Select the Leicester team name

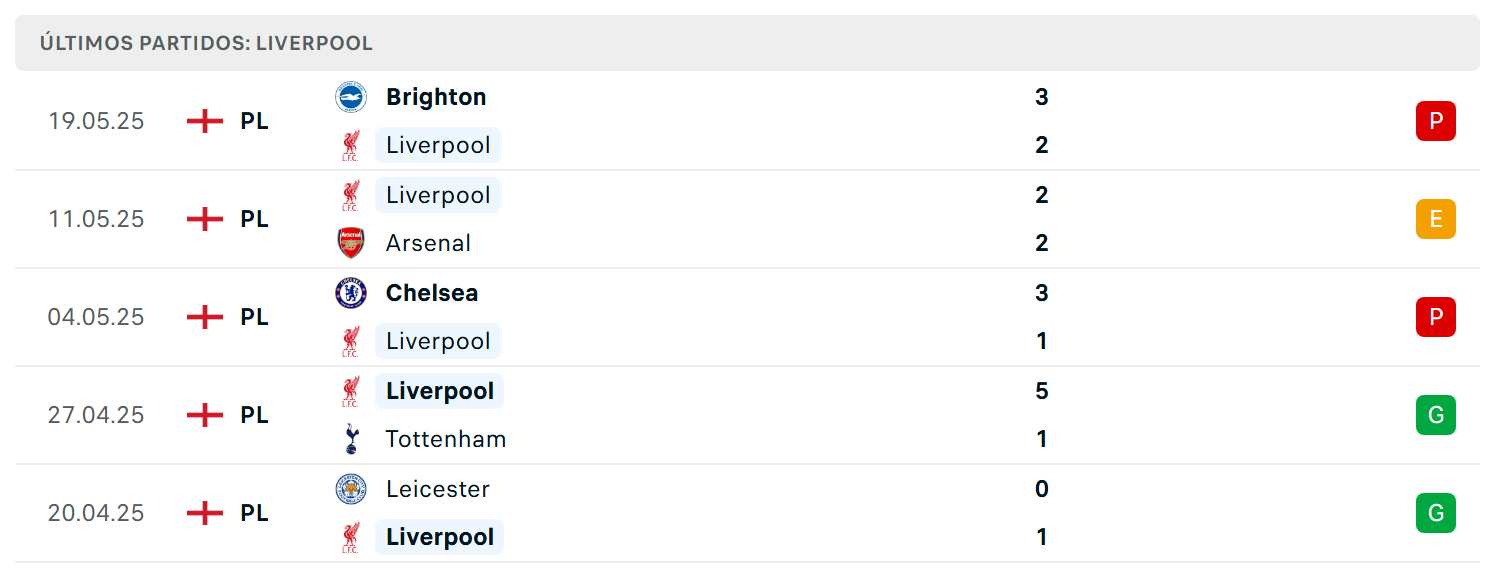[x=438, y=489]
